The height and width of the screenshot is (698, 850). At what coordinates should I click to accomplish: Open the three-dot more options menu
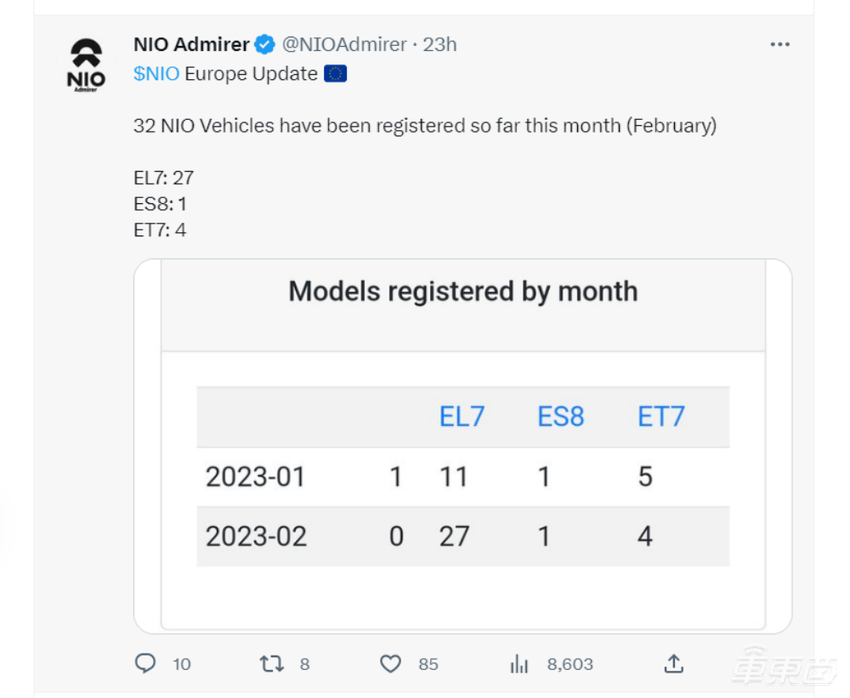tap(780, 45)
